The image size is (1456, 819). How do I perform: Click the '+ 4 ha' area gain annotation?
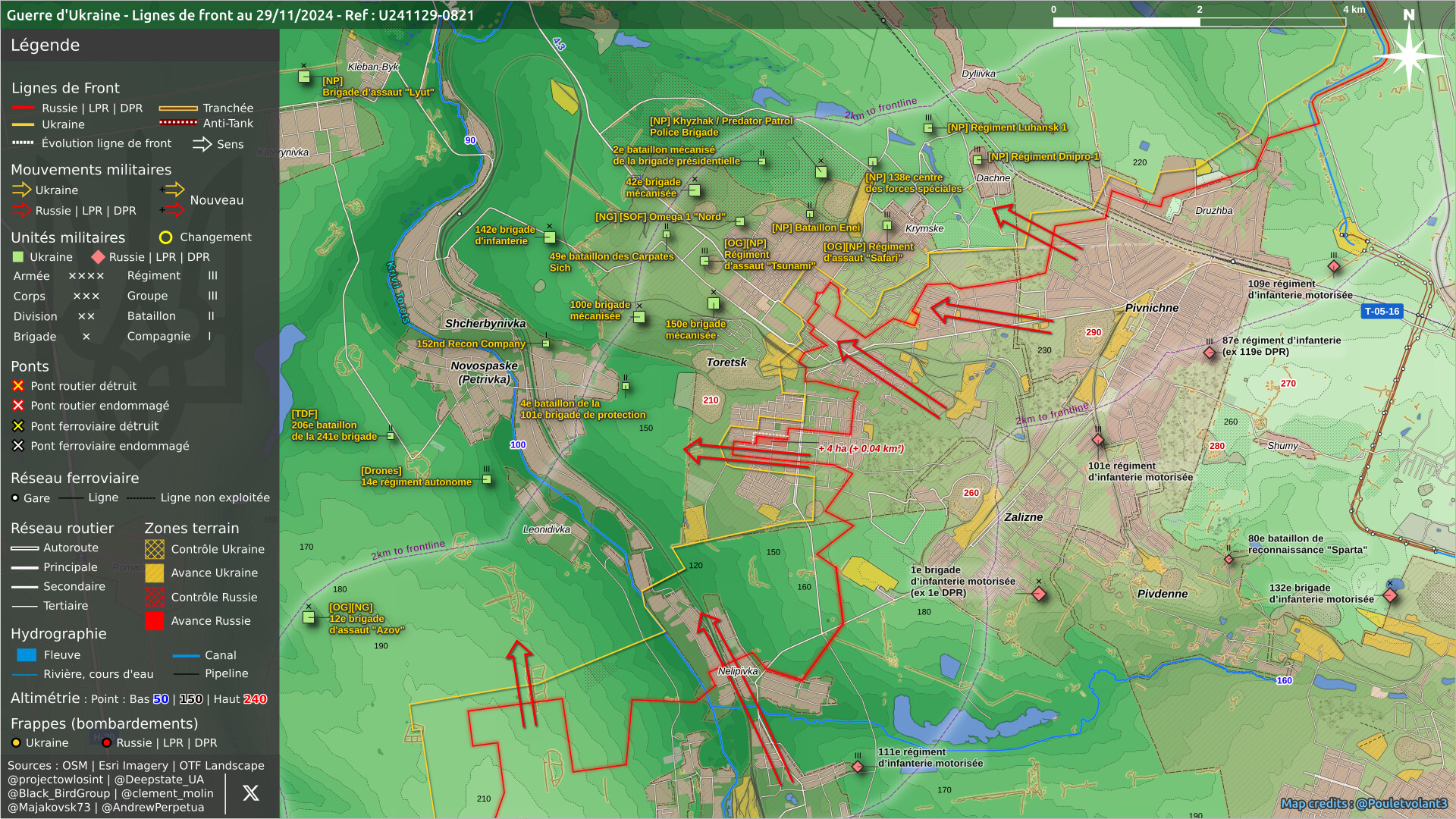click(861, 448)
